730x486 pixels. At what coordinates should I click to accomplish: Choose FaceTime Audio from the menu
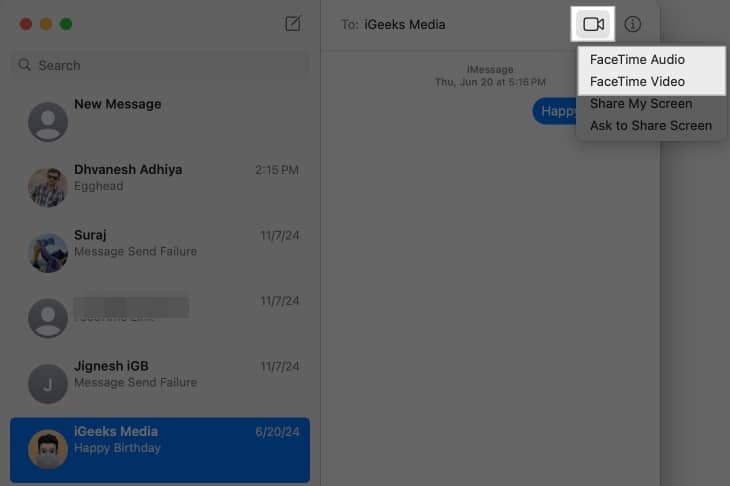point(637,60)
